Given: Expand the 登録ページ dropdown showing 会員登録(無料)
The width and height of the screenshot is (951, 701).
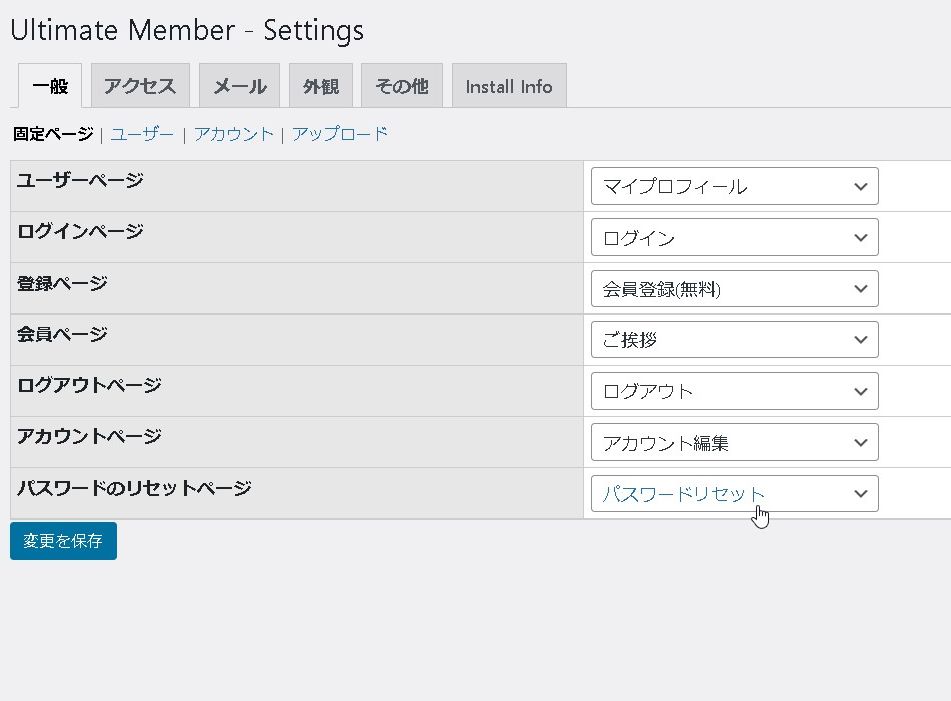Looking at the screenshot, I should coord(734,289).
